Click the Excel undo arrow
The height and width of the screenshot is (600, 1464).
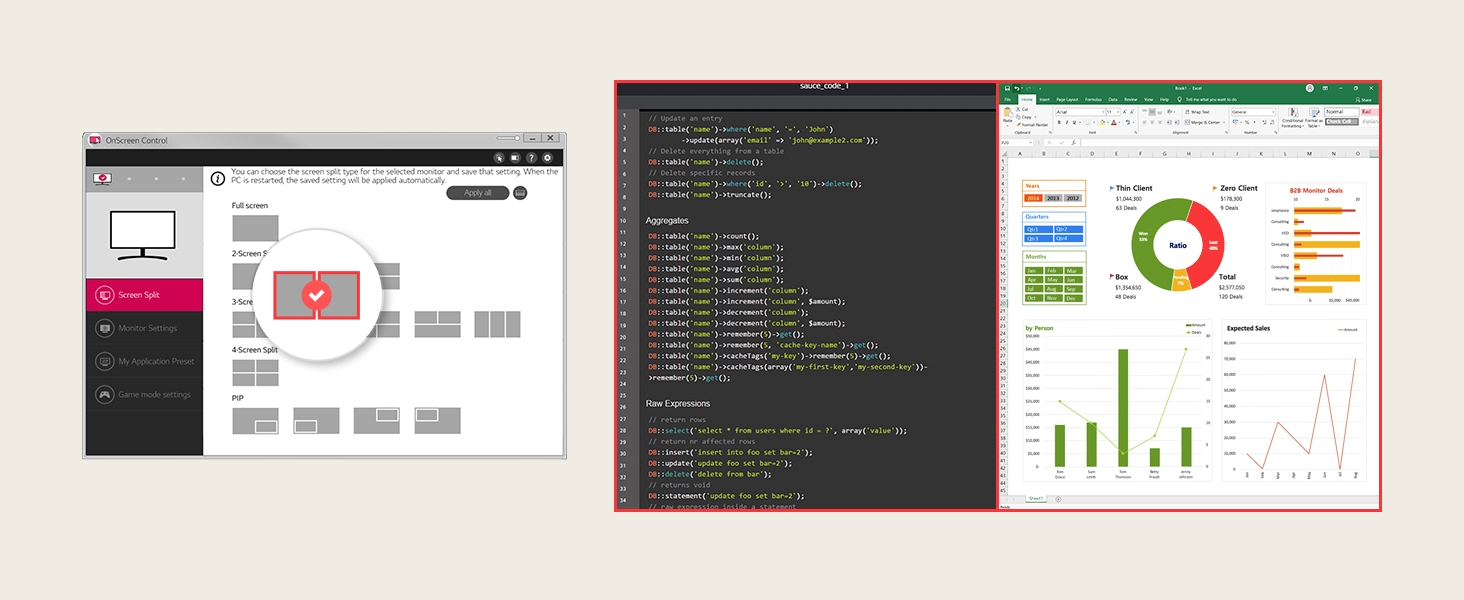pos(1017,88)
